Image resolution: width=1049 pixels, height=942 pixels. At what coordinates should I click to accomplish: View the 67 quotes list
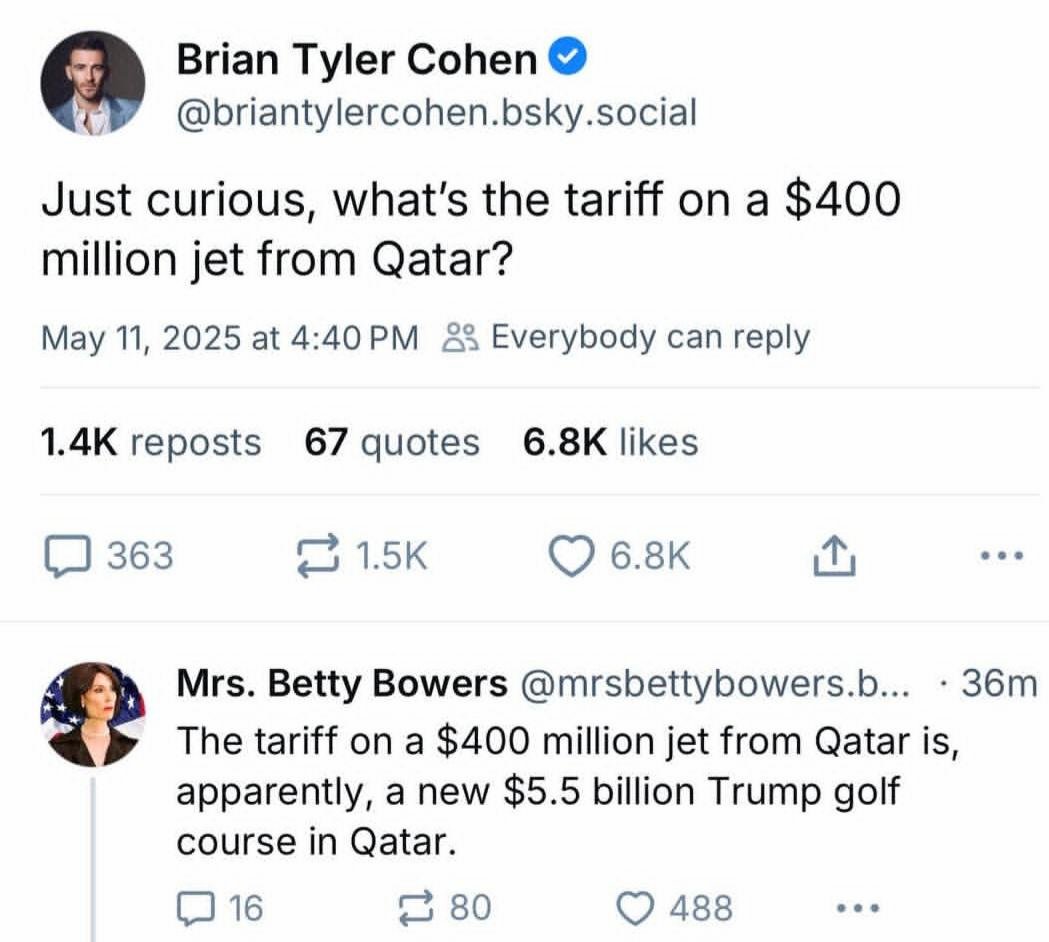click(392, 441)
